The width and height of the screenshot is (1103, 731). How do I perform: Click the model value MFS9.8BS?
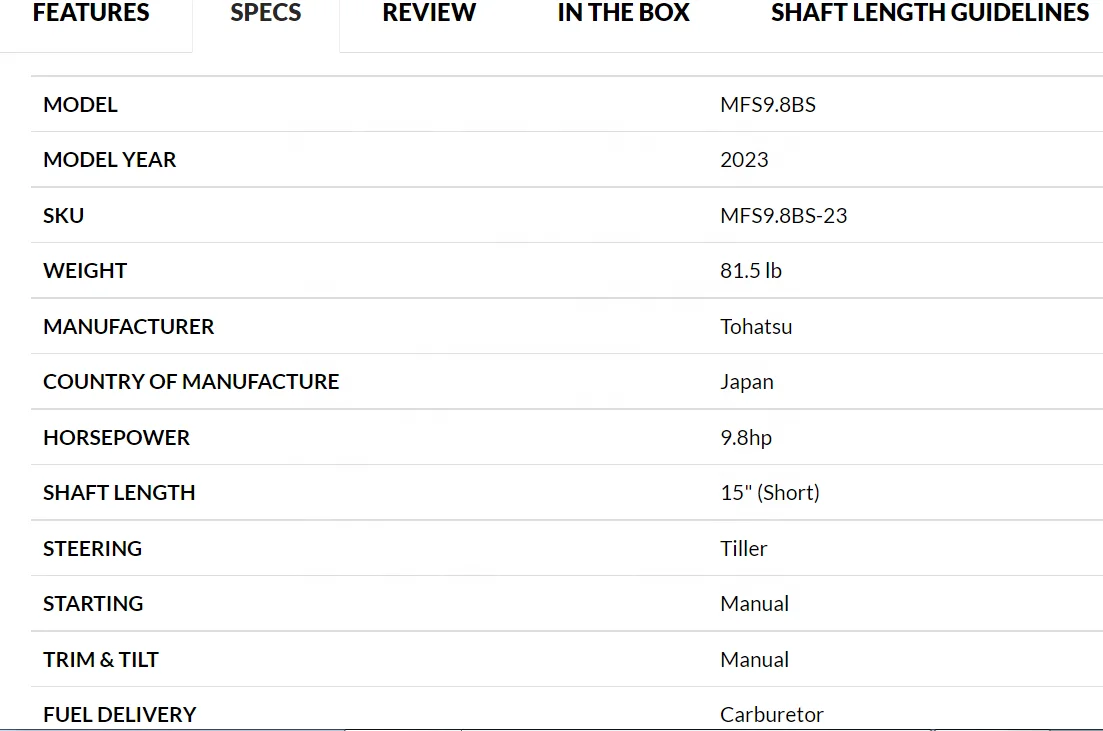click(767, 105)
